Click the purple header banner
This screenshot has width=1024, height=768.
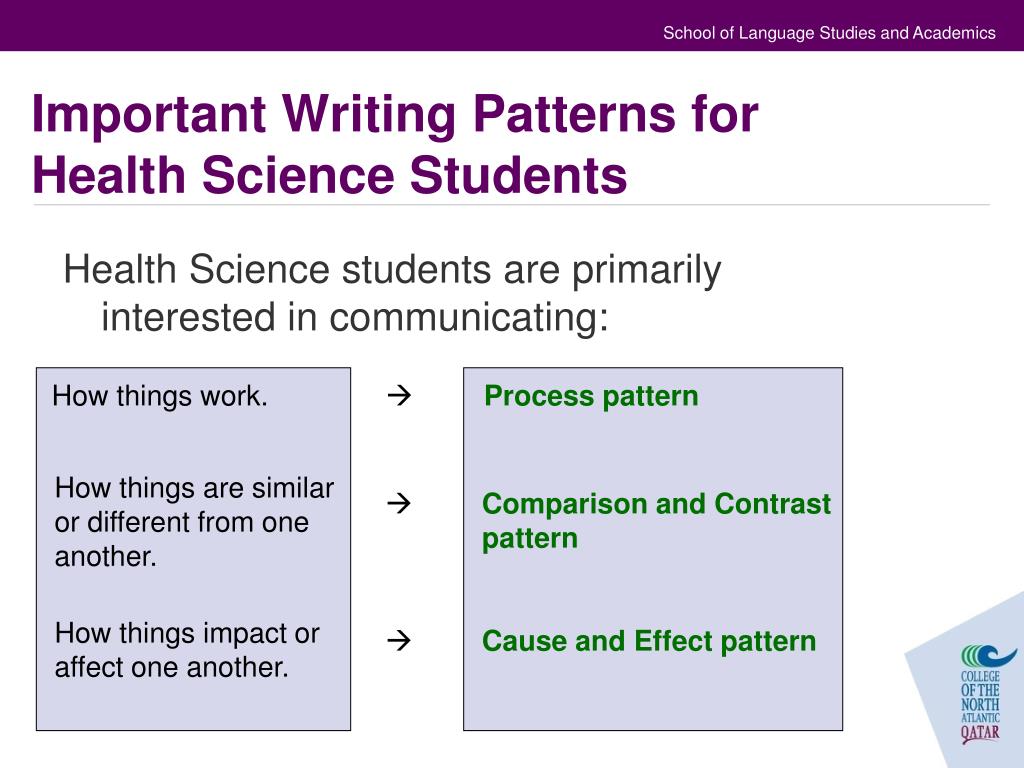pos(512,25)
